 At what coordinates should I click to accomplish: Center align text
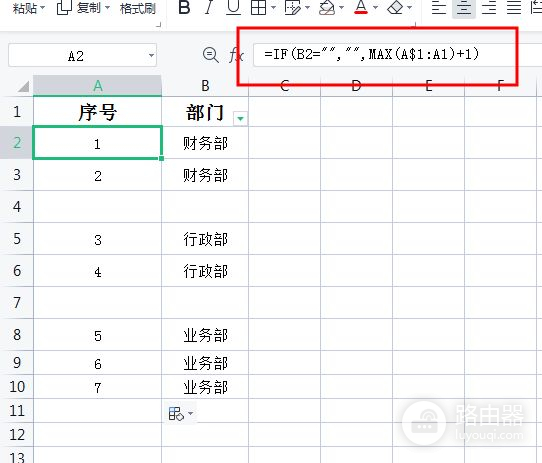click(x=464, y=7)
